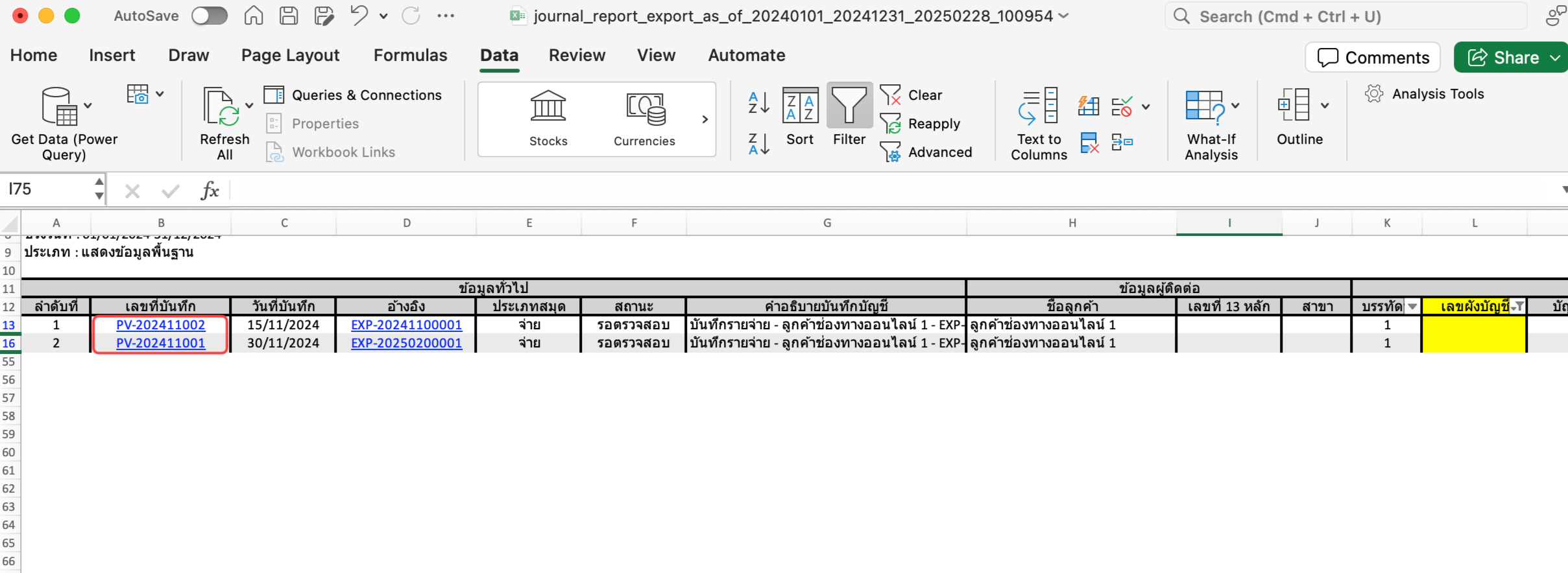Click the Save floppy disk icon

click(289, 16)
